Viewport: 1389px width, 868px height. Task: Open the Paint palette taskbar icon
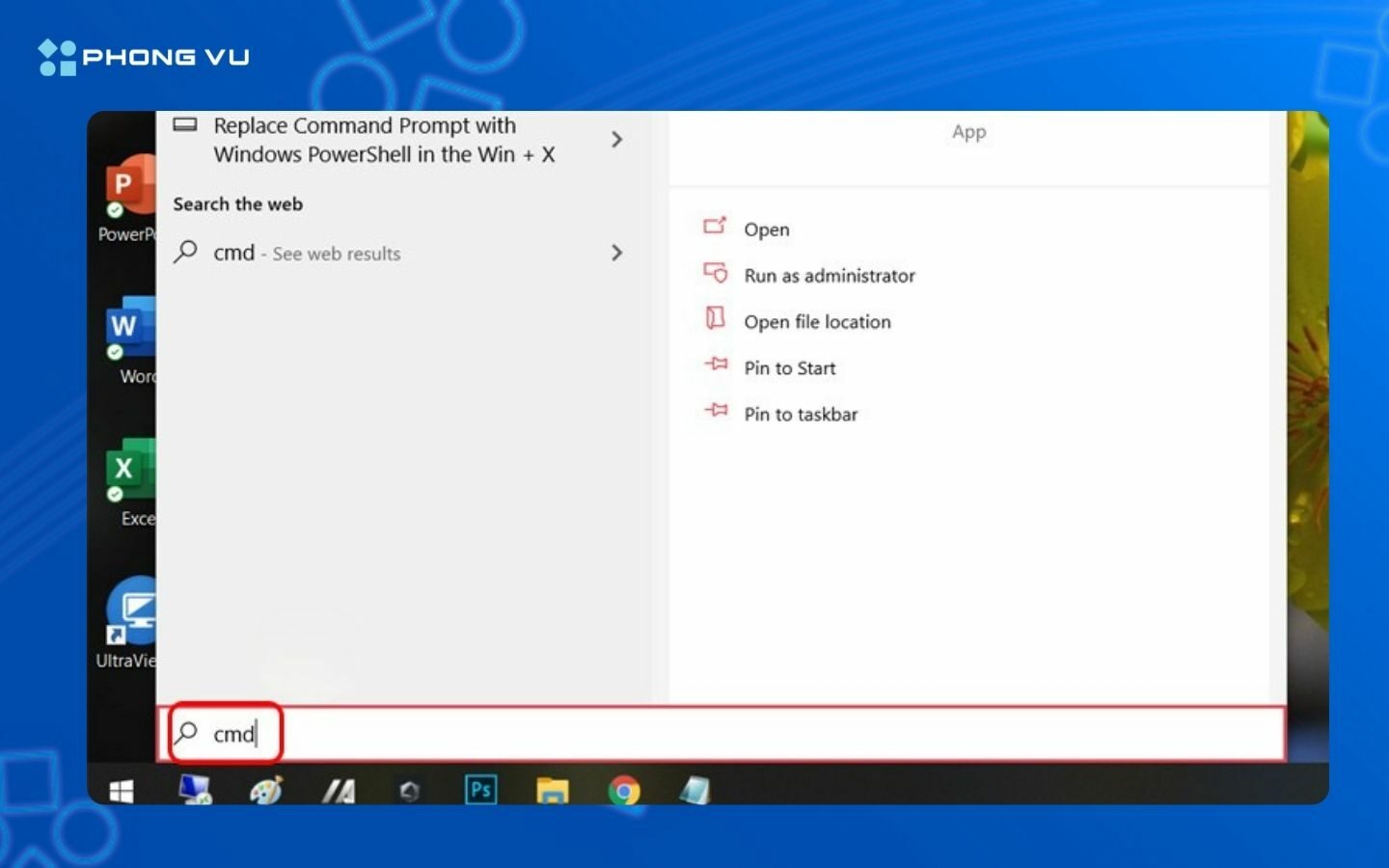[x=266, y=791]
